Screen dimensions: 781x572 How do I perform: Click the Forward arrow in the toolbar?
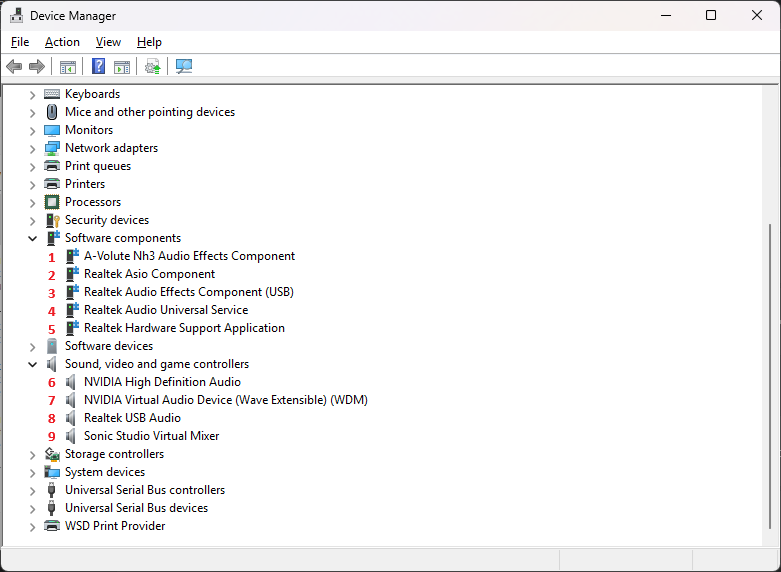pyautogui.click(x=37, y=66)
